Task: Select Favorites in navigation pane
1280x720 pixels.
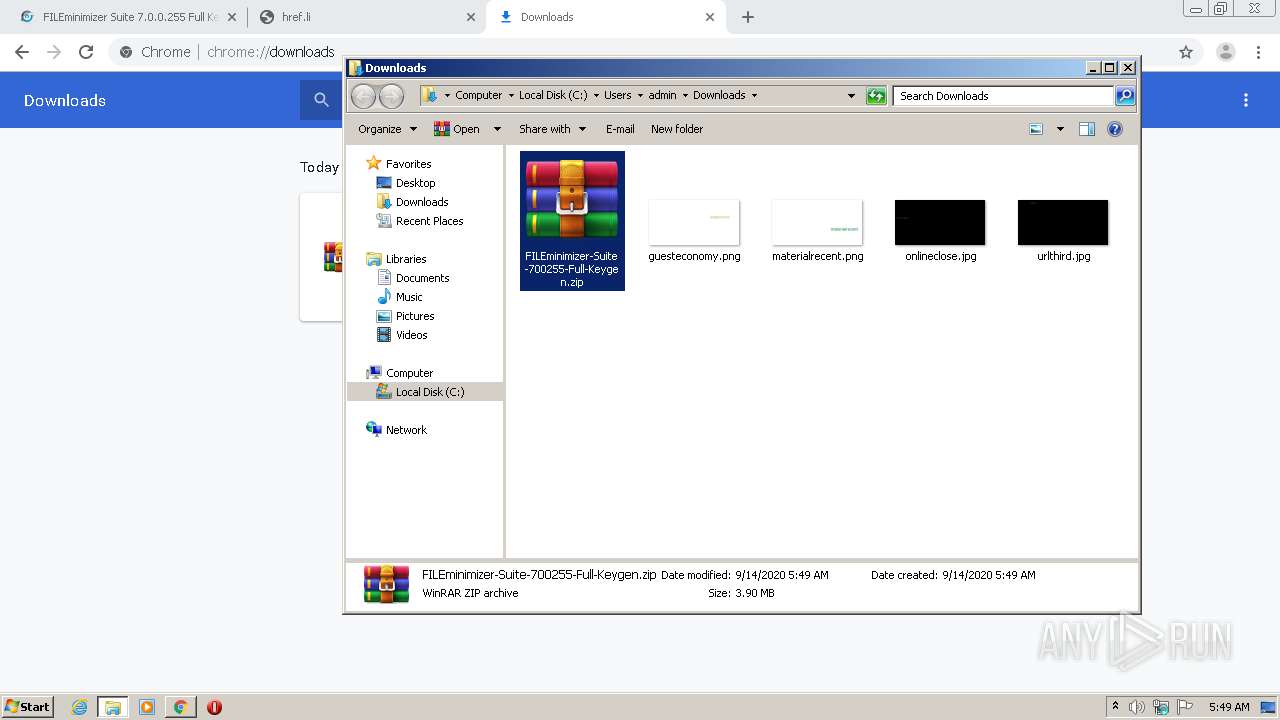Action: click(x=408, y=164)
